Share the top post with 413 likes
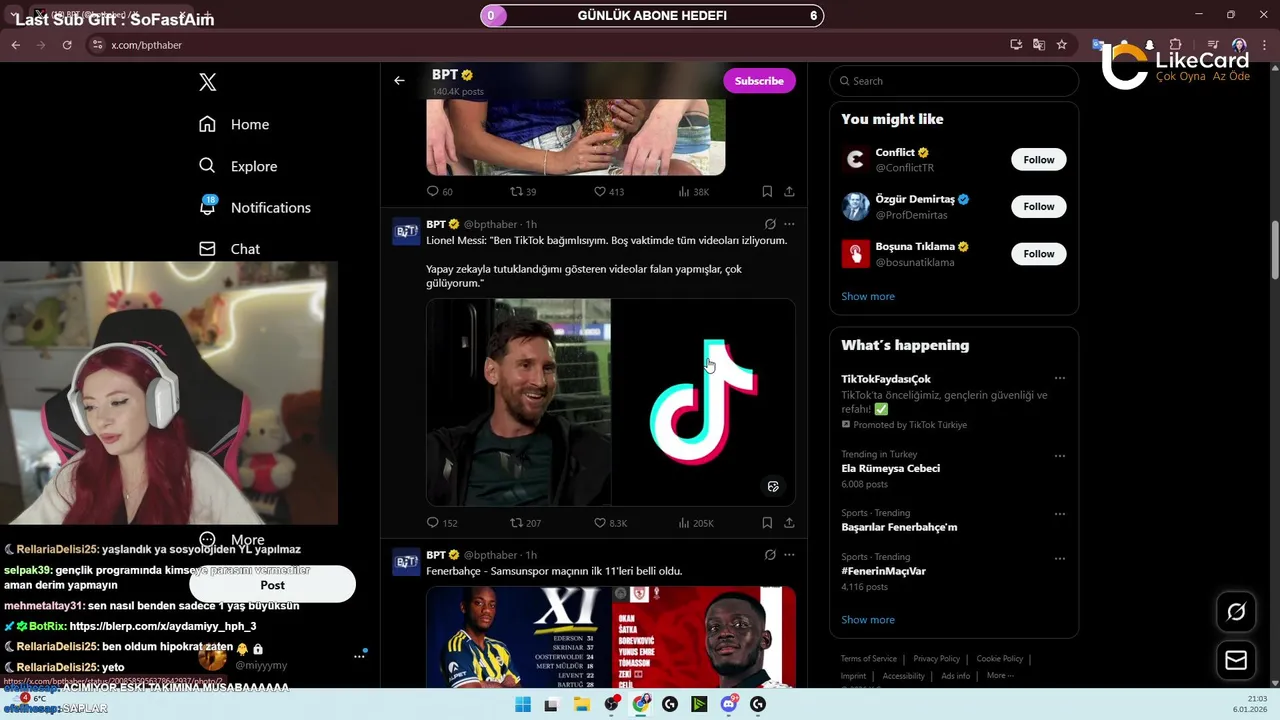Viewport: 1280px width, 720px height. 789,191
